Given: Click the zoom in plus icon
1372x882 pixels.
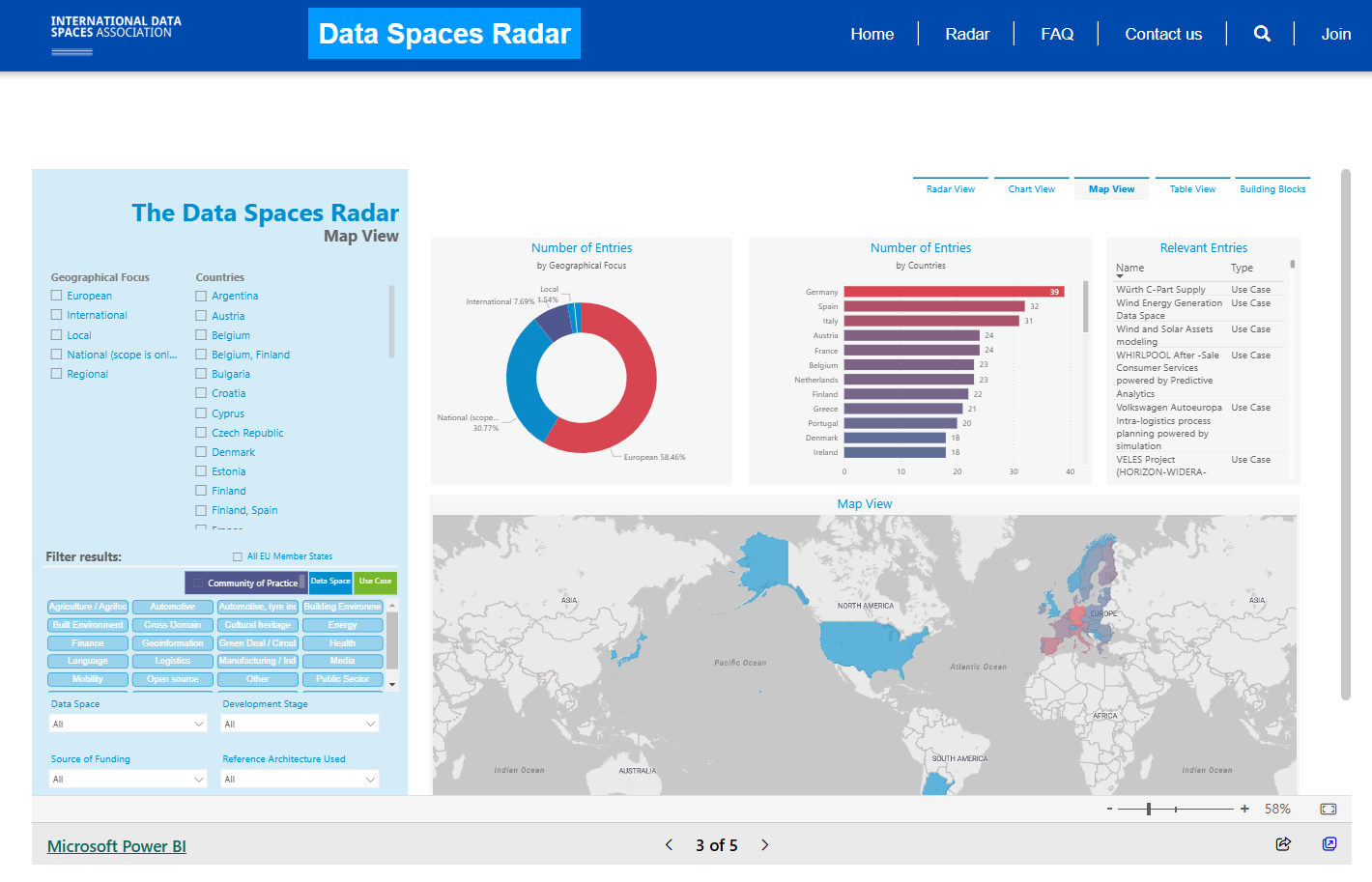Looking at the screenshot, I should (x=1244, y=809).
